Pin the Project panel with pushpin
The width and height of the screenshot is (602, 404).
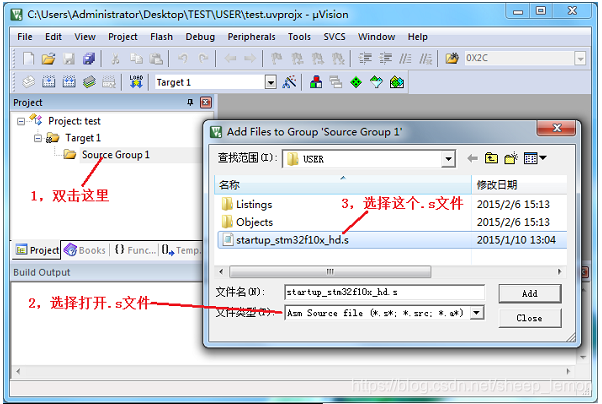[190, 102]
